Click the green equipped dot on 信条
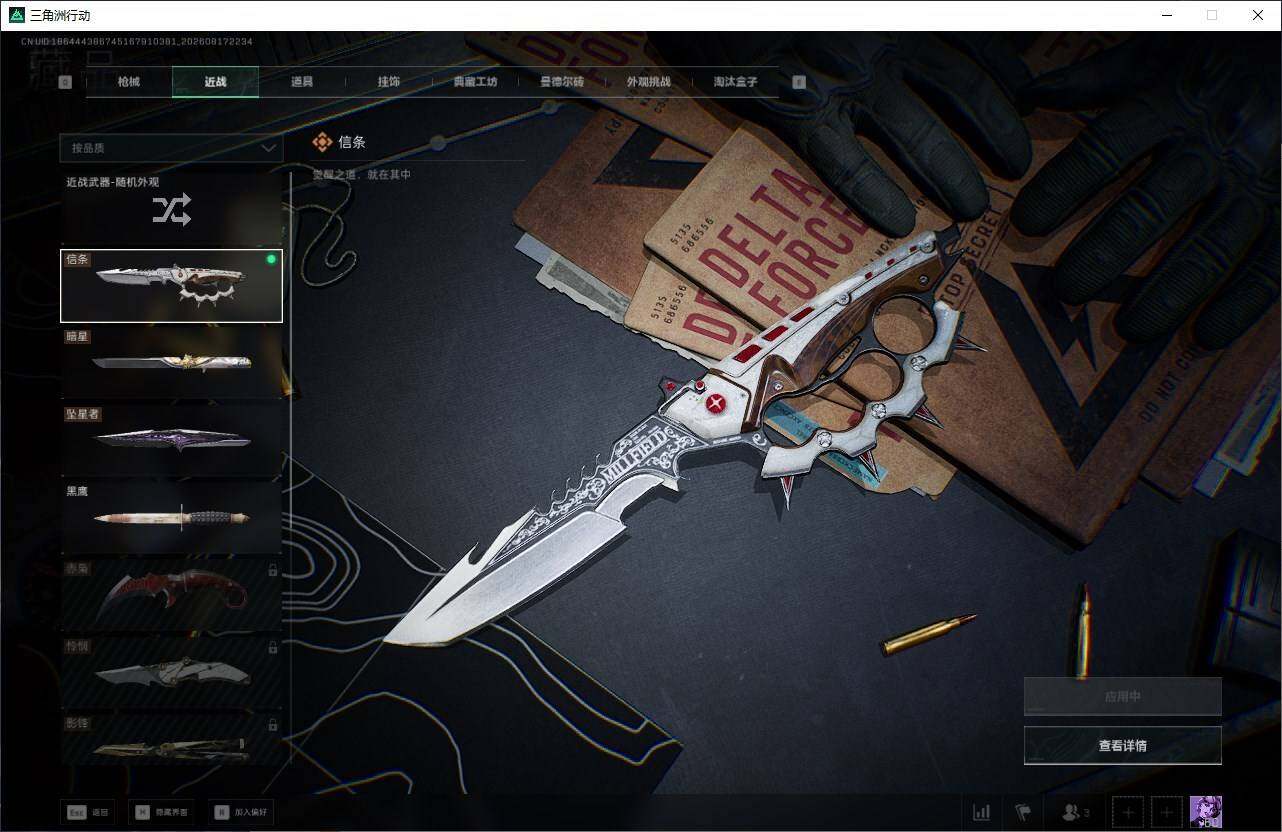This screenshot has width=1282, height=832. tap(270, 259)
